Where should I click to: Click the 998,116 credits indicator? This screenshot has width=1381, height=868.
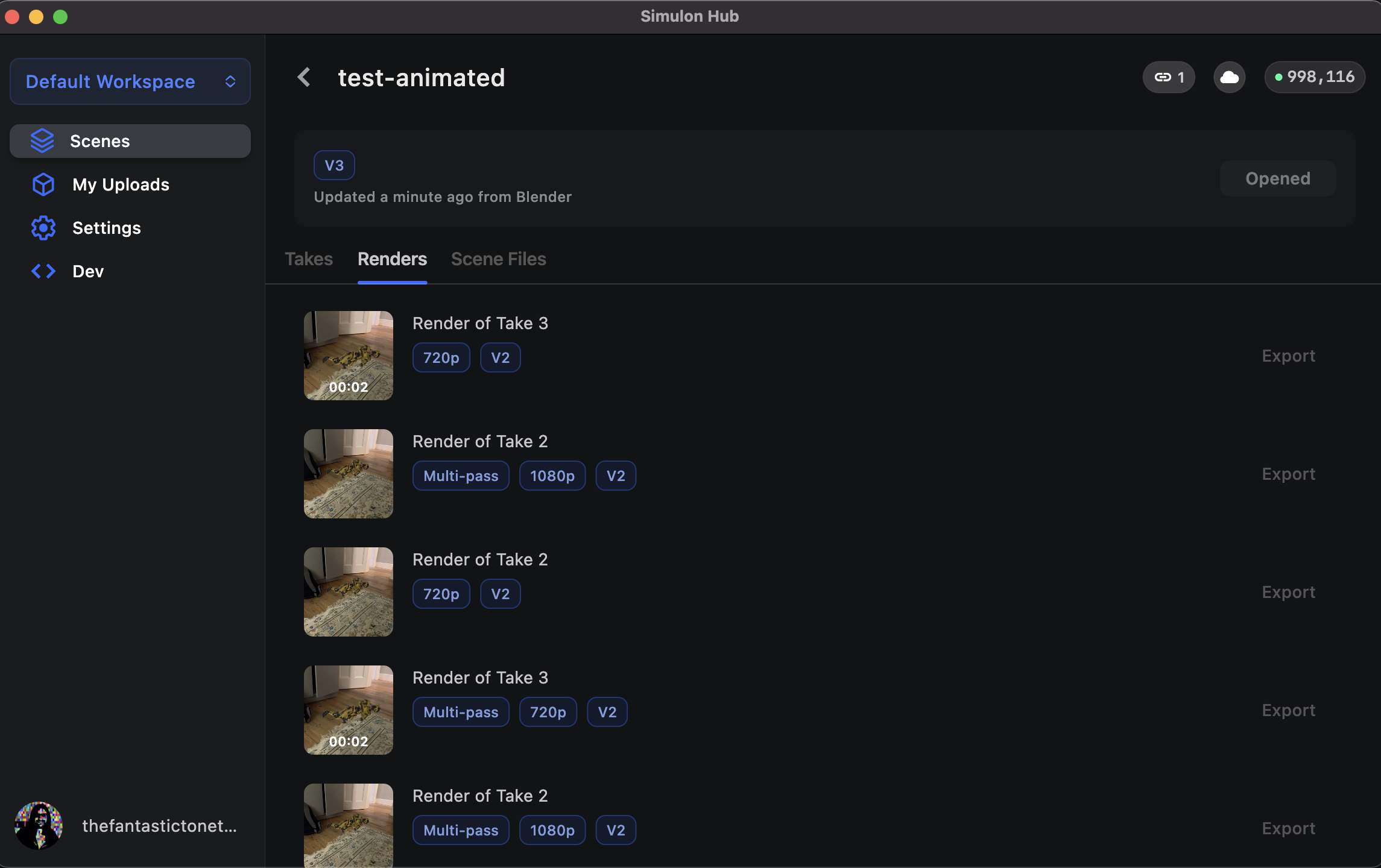(1315, 77)
